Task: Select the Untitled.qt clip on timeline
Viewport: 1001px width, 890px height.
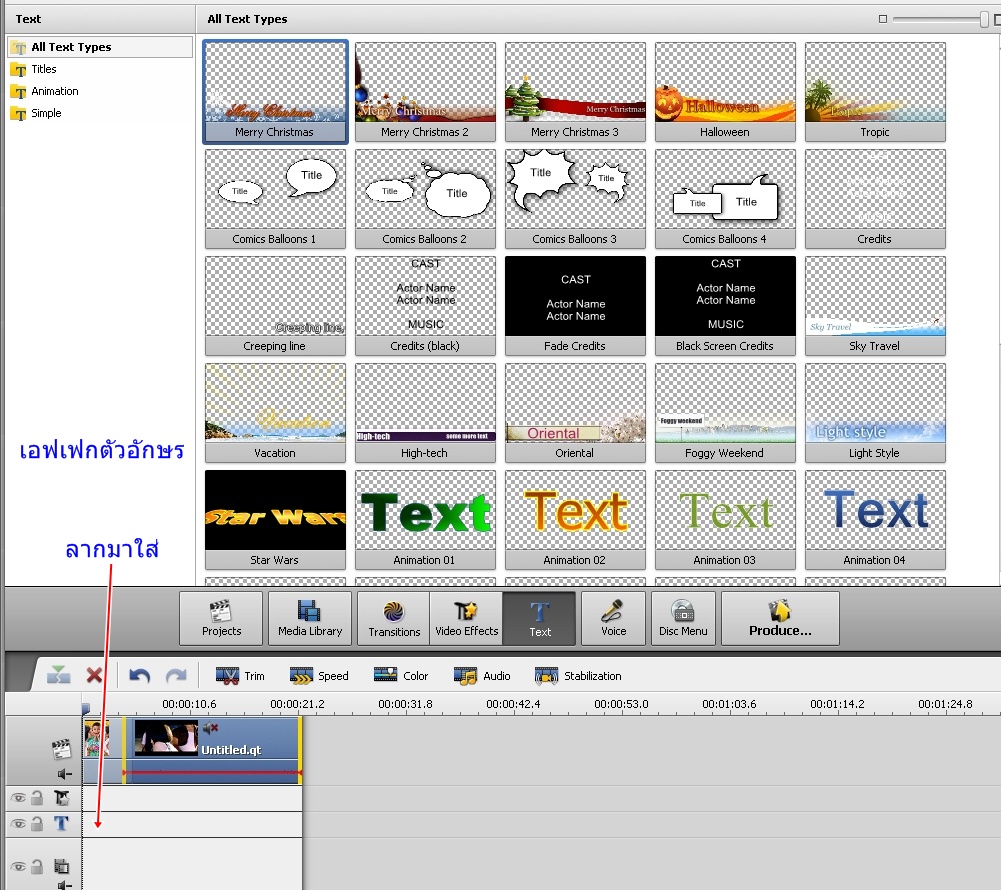Action: point(212,750)
